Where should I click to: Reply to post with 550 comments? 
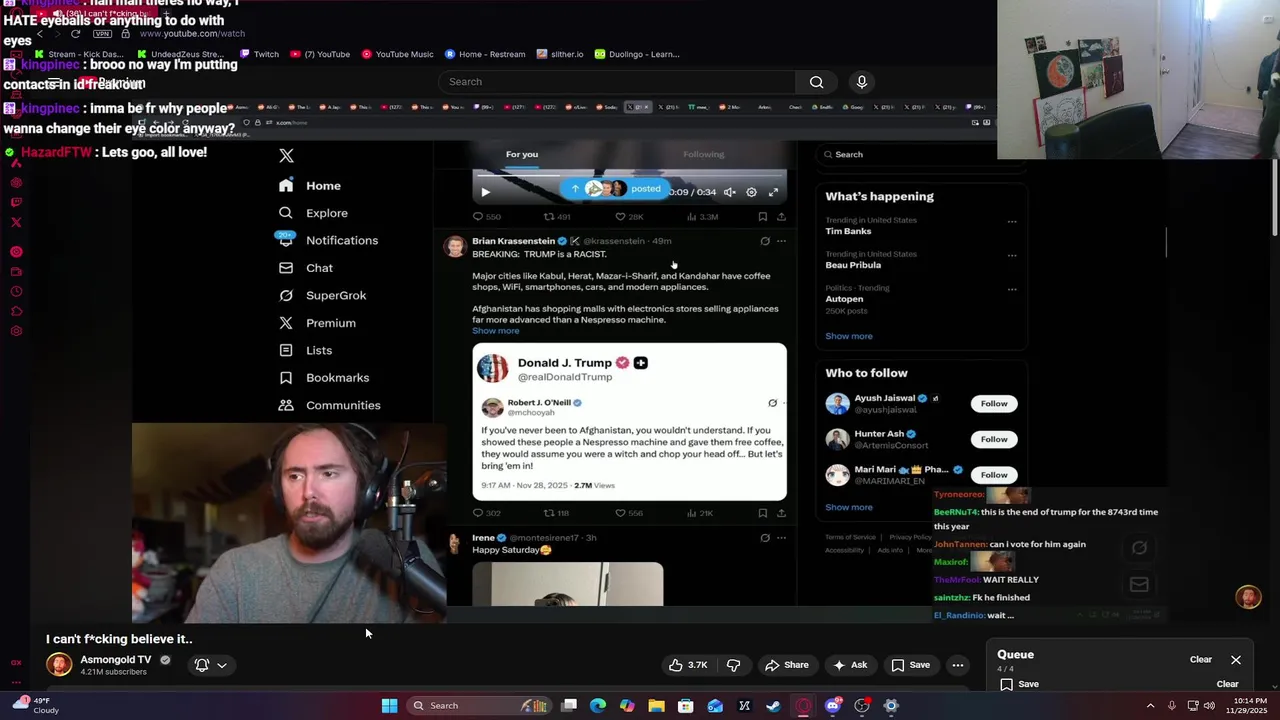(486, 217)
